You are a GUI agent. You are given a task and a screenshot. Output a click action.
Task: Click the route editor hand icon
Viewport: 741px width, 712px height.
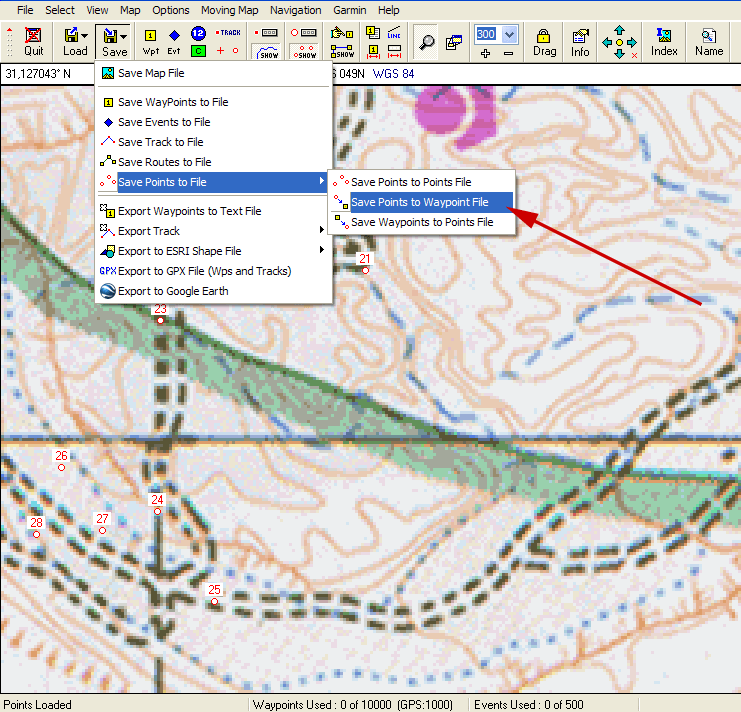(342, 33)
